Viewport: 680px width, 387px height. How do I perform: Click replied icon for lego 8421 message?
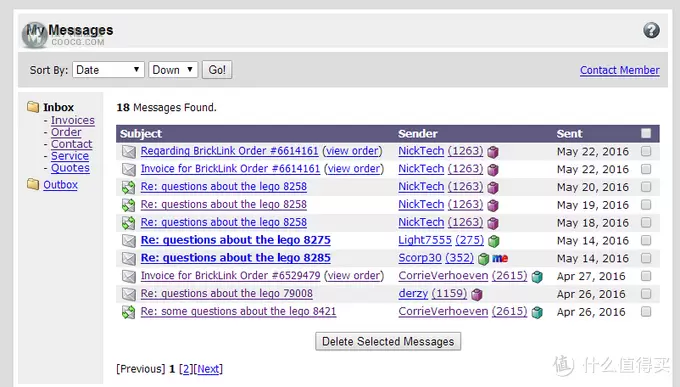click(x=128, y=312)
